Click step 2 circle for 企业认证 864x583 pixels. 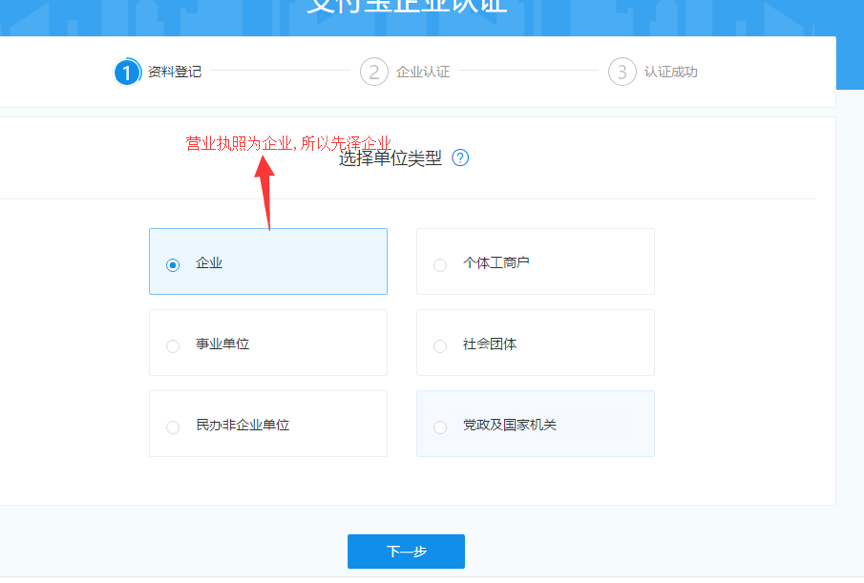(374, 72)
